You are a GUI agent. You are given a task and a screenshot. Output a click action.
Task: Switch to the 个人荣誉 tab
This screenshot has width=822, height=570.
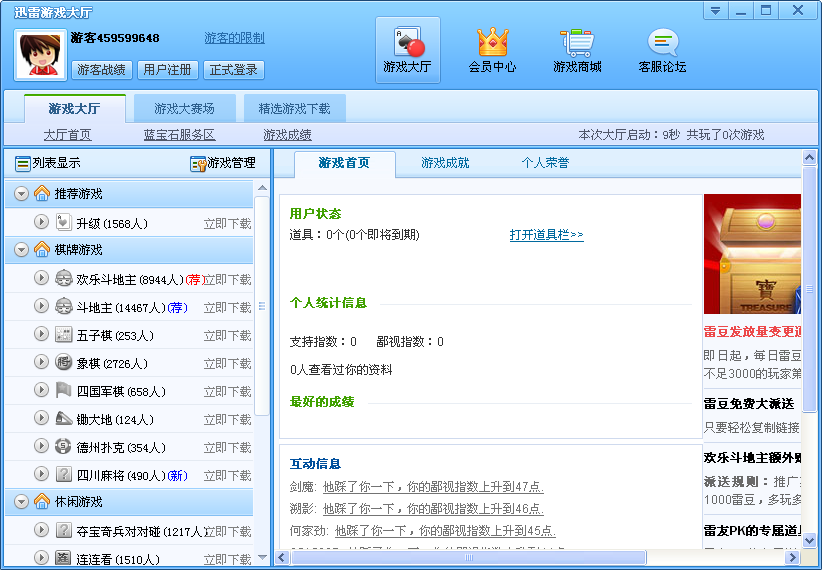(x=544, y=163)
